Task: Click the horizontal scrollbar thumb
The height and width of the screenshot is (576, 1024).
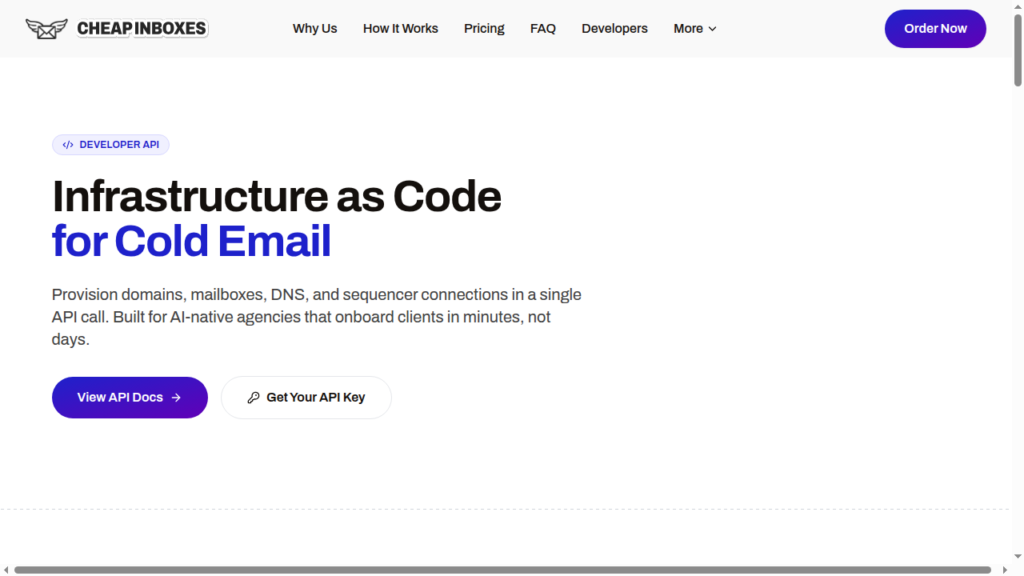Action: tap(503, 570)
